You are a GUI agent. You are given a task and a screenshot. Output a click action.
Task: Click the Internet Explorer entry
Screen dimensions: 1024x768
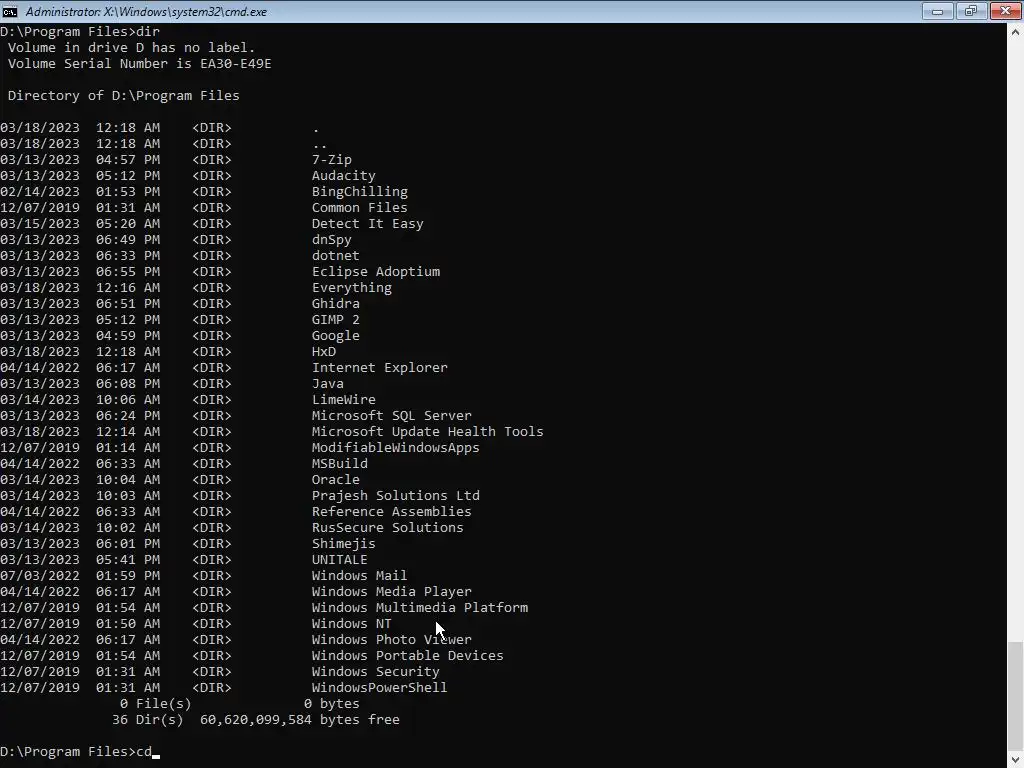pyautogui.click(x=380, y=368)
